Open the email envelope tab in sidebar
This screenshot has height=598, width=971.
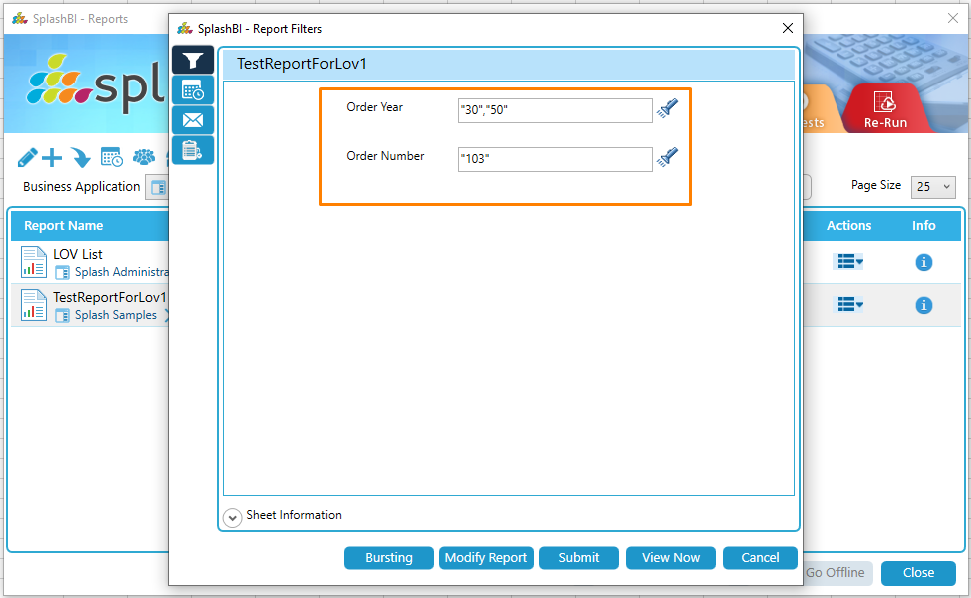[x=193, y=120]
